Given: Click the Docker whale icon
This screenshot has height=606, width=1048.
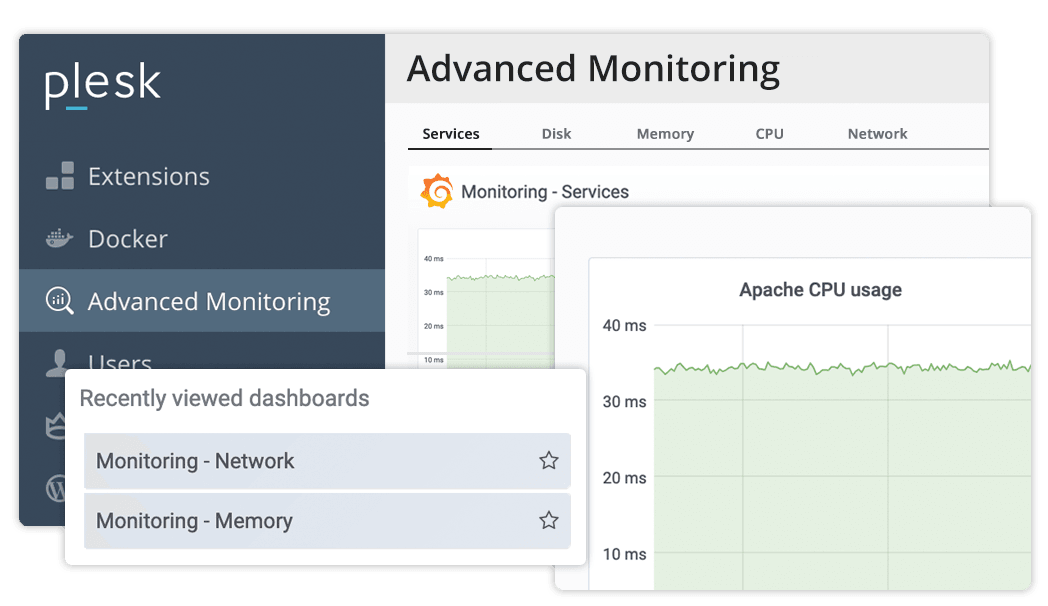Looking at the screenshot, I should tap(60, 239).
